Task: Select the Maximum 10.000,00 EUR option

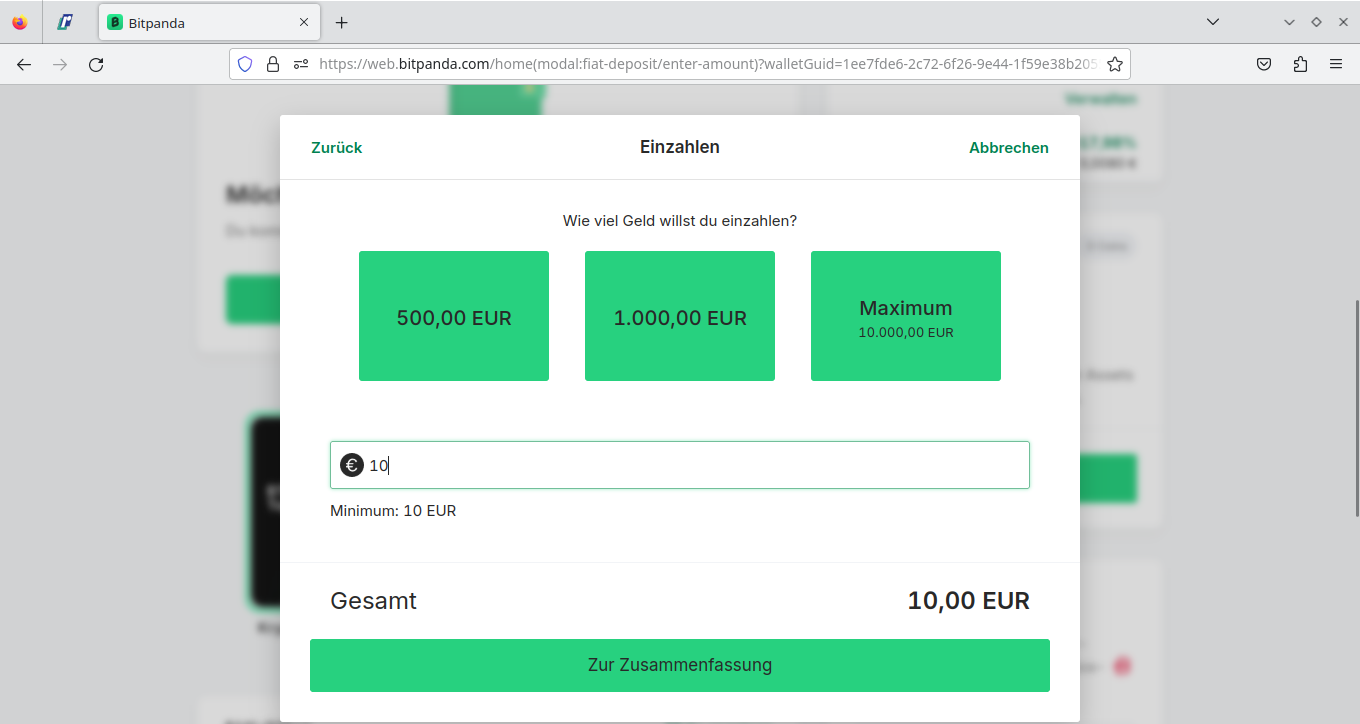Action: 906,316
